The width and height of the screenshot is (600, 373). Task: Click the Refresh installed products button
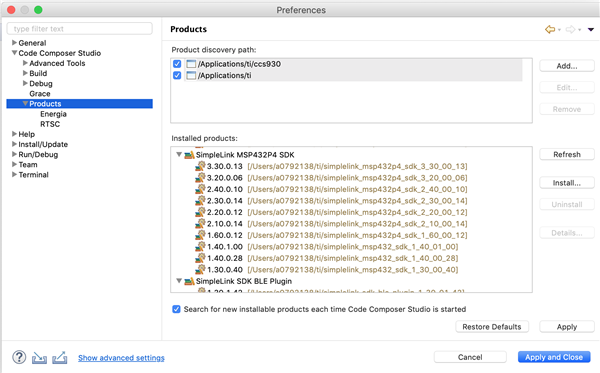(x=567, y=155)
